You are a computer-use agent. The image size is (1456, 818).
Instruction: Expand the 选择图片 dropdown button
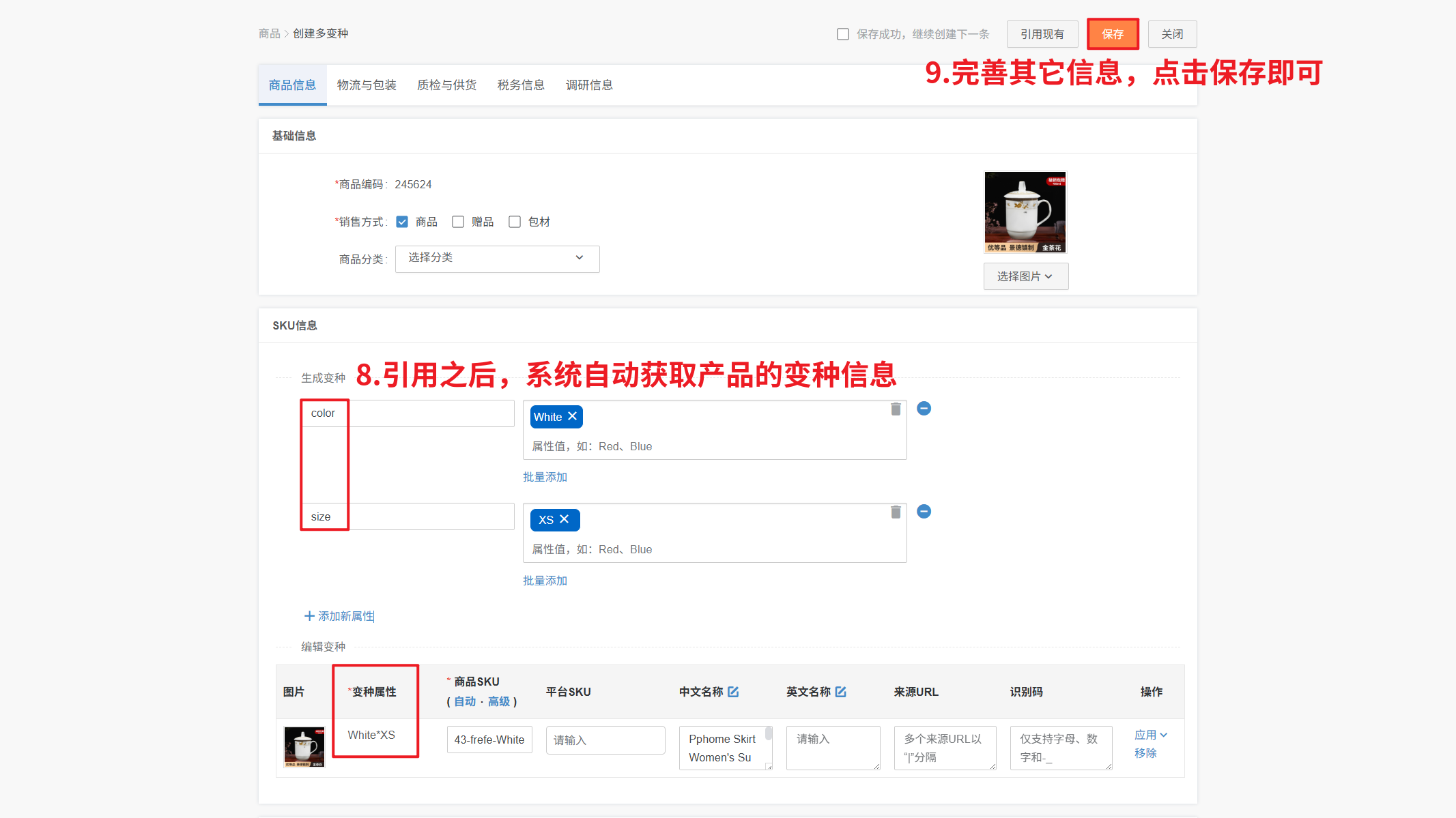point(1025,276)
